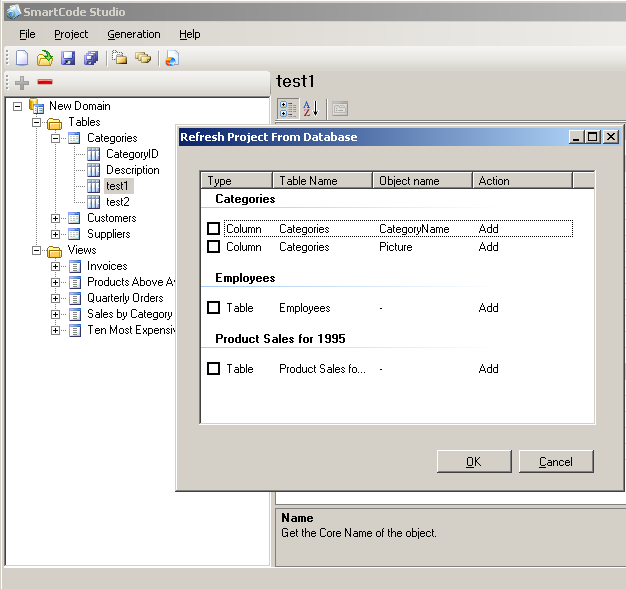
Task: Expand the Invoices view node
Action: pyautogui.click(x=55, y=266)
